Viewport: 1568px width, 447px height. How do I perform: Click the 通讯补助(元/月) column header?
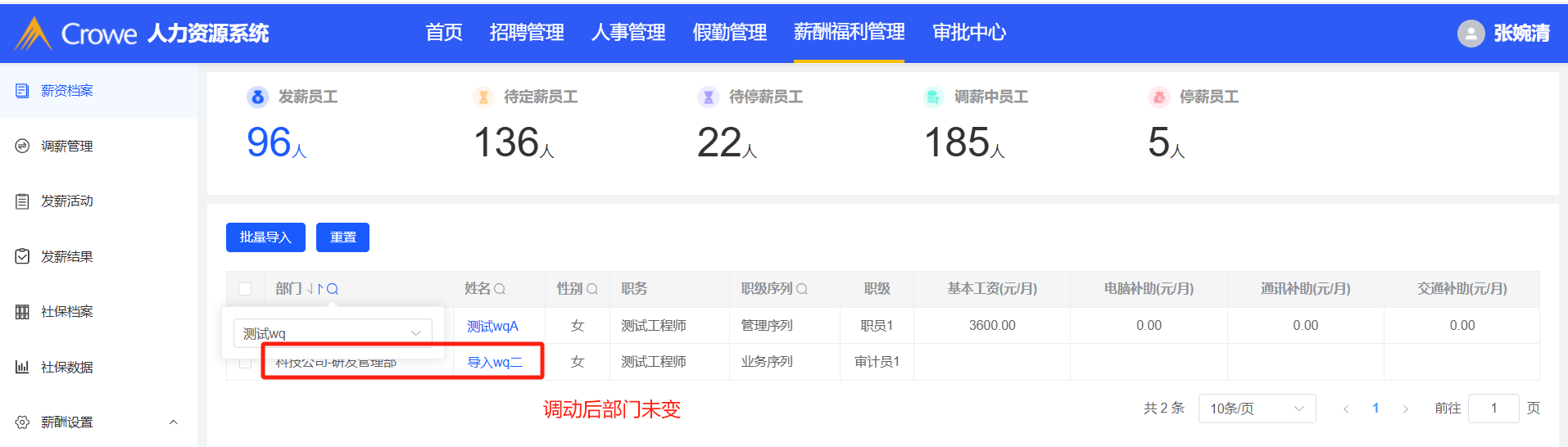point(1306,289)
